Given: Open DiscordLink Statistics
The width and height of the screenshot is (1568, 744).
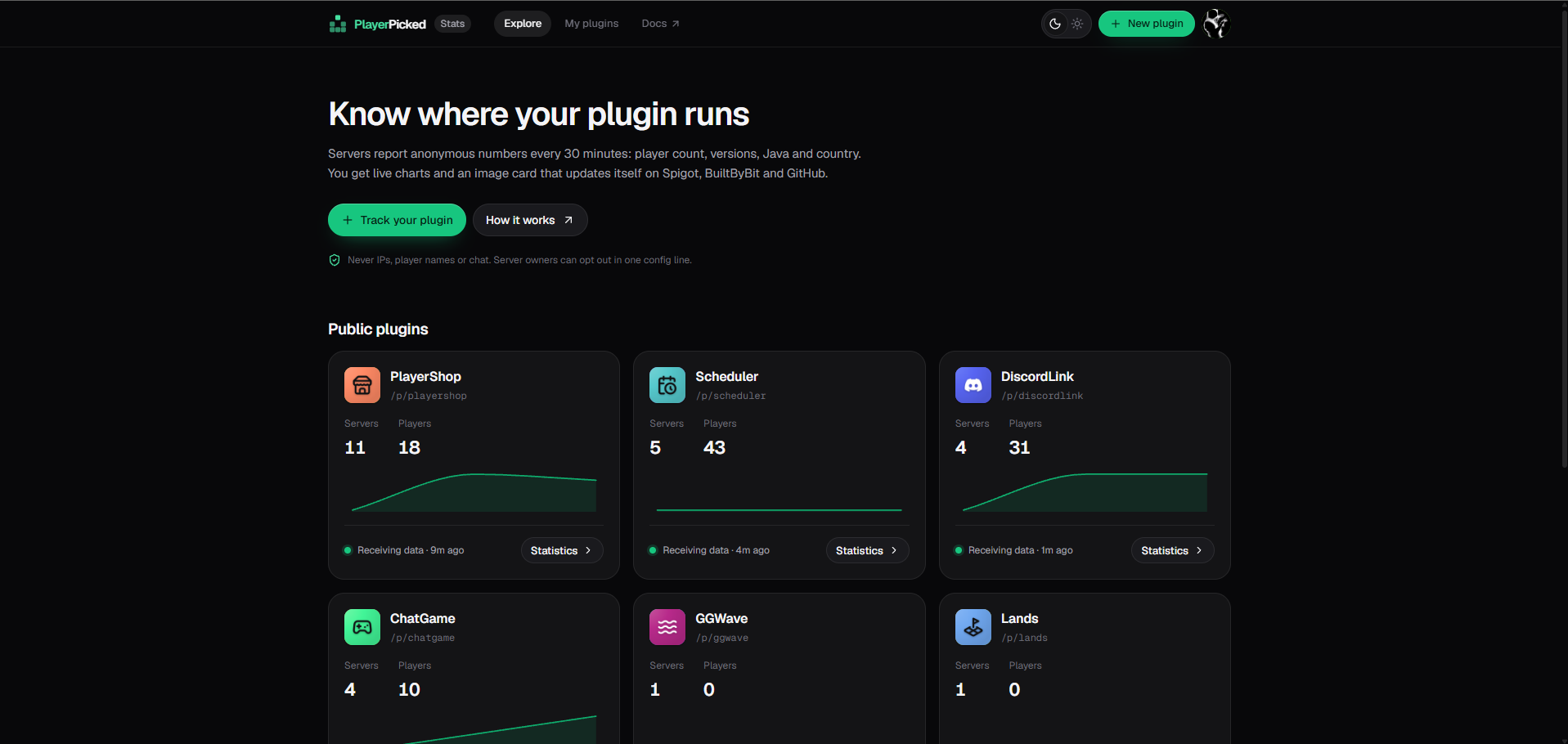Looking at the screenshot, I should [x=1172, y=550].
